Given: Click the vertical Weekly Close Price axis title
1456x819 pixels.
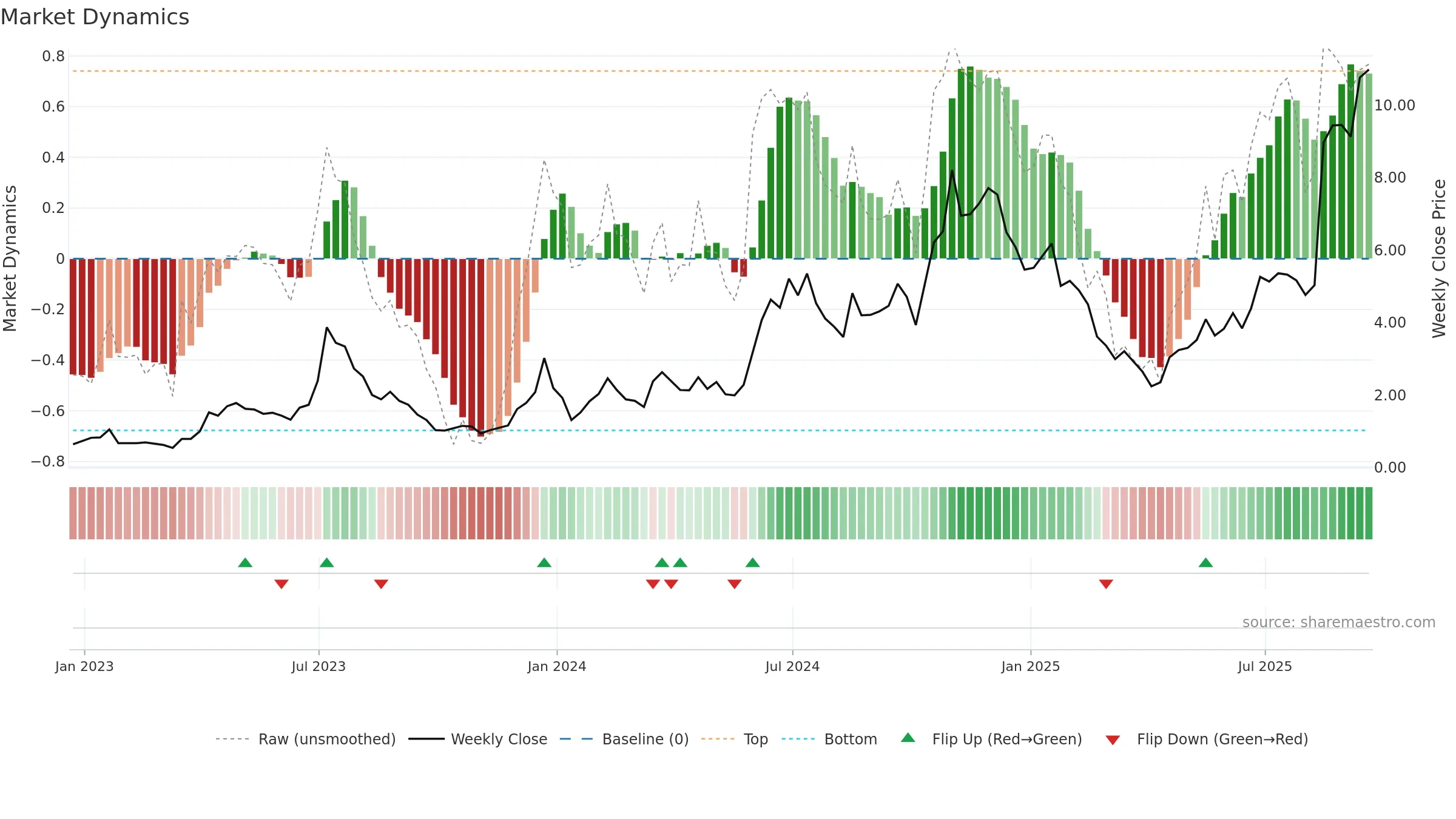Looking at the screenshot, I should coord(1439,258).
